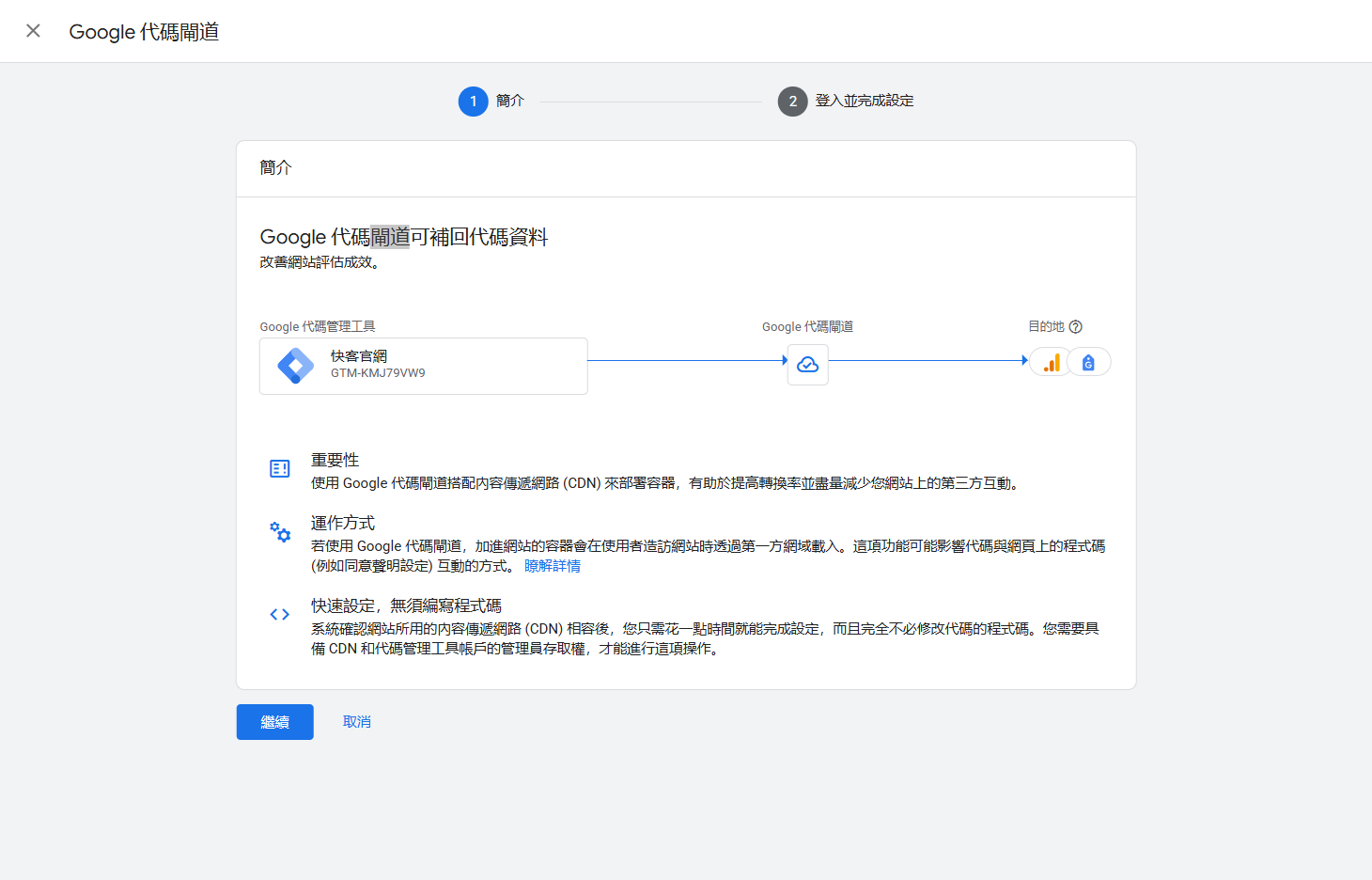
Task: Click the Google 代碼閘道 diagram label
Action: click(808, 327)
